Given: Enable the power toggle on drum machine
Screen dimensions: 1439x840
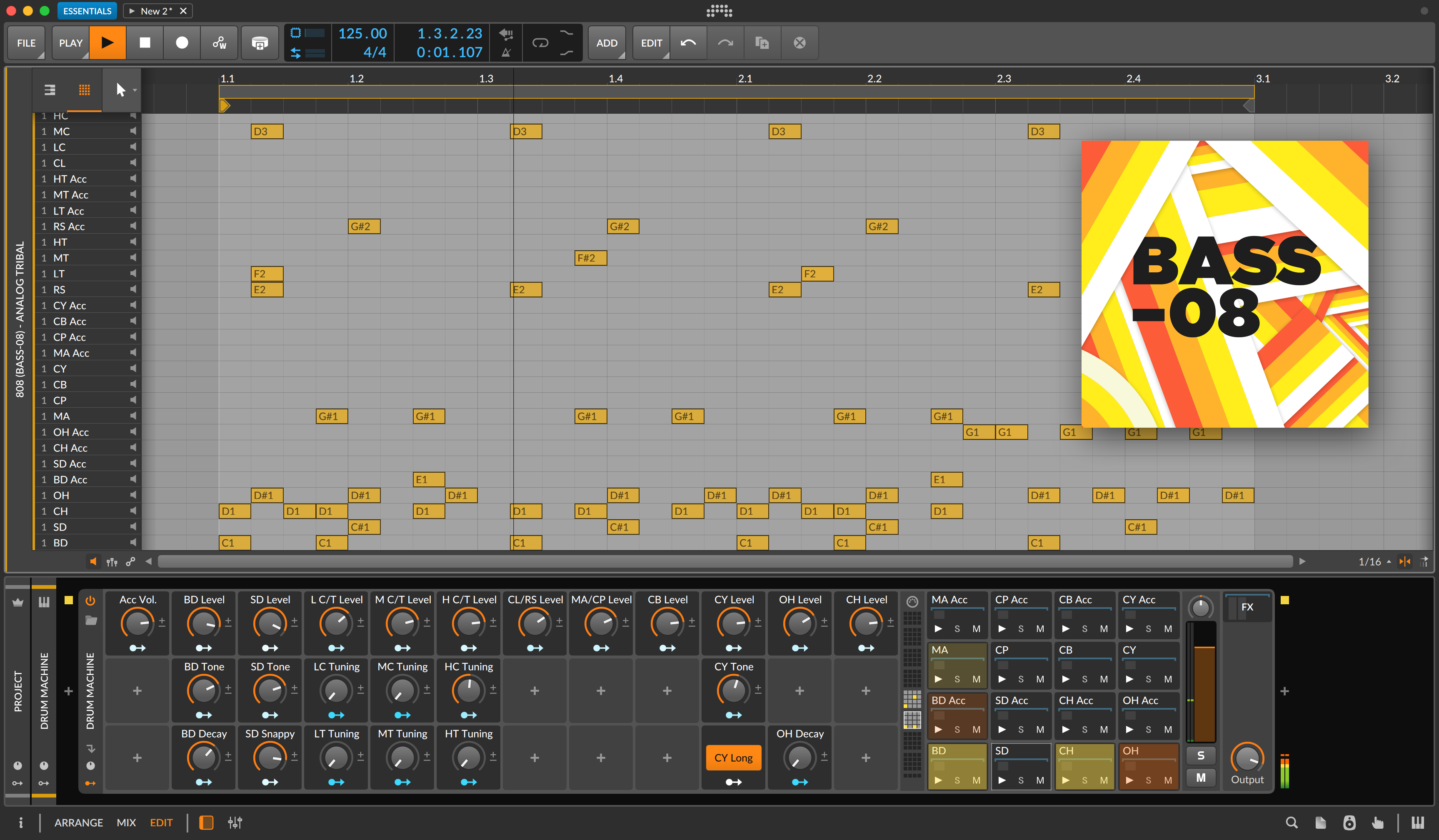Looking at the screenshot, I should click(x=91, y=600).
